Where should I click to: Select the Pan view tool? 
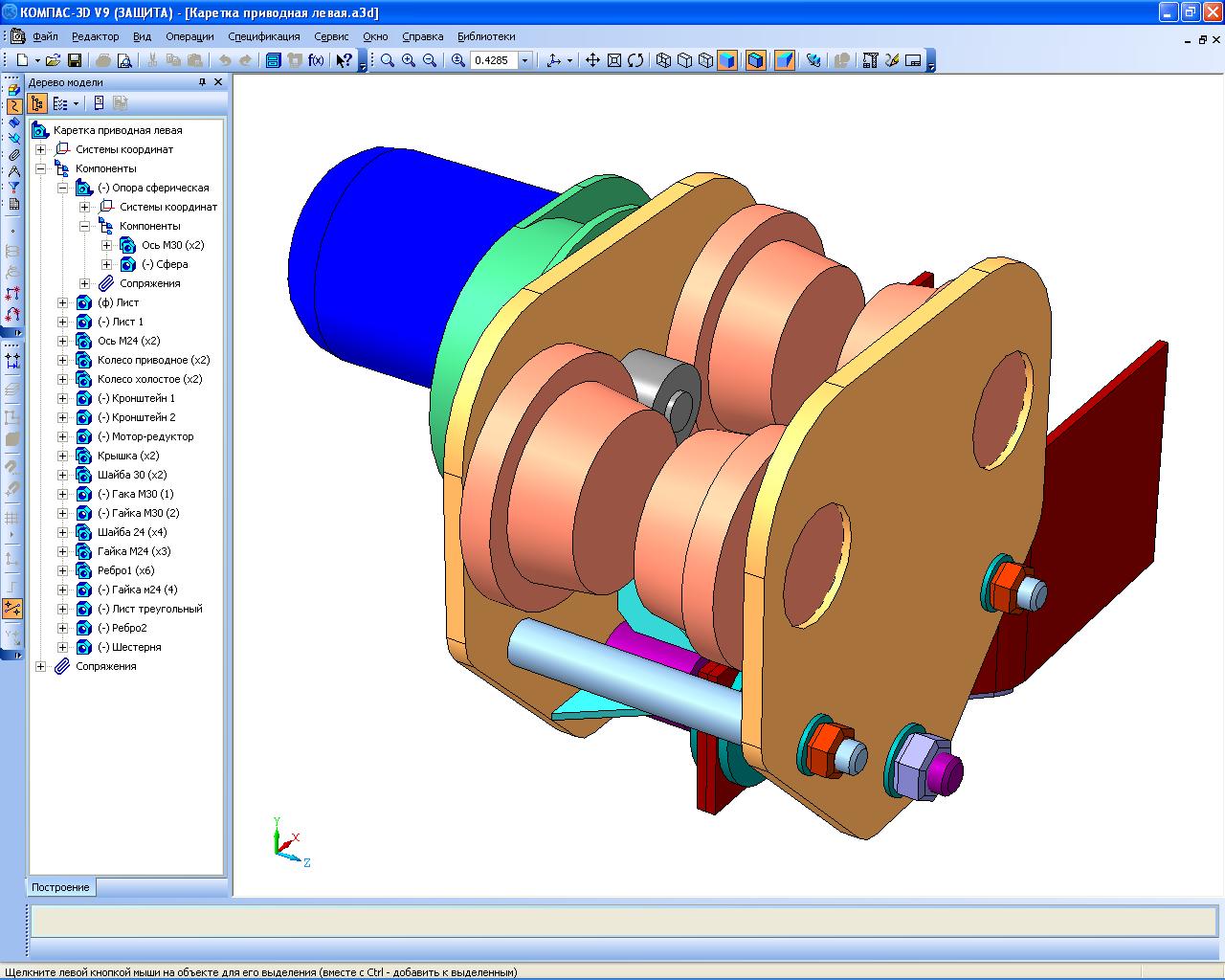pyautogui.click(x=592, y=60)
